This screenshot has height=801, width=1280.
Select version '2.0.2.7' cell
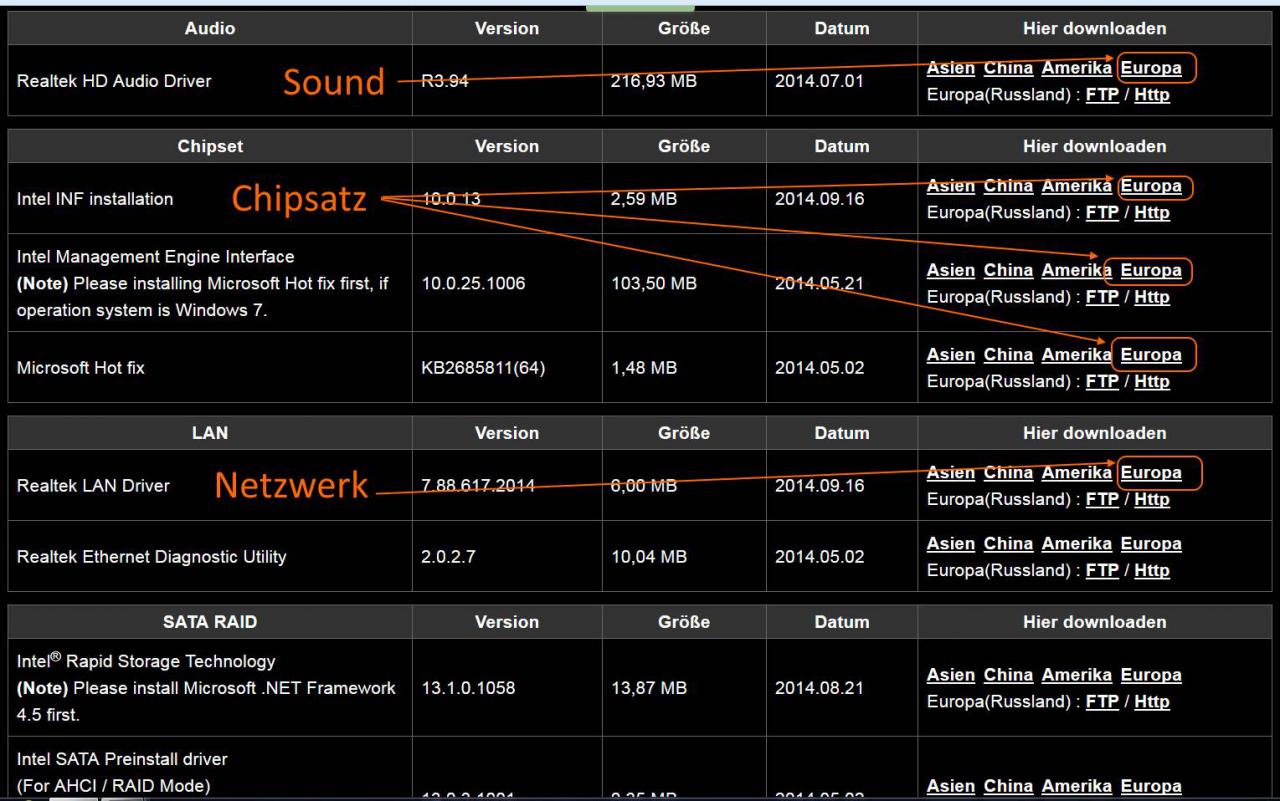click(x=507, y=557)
